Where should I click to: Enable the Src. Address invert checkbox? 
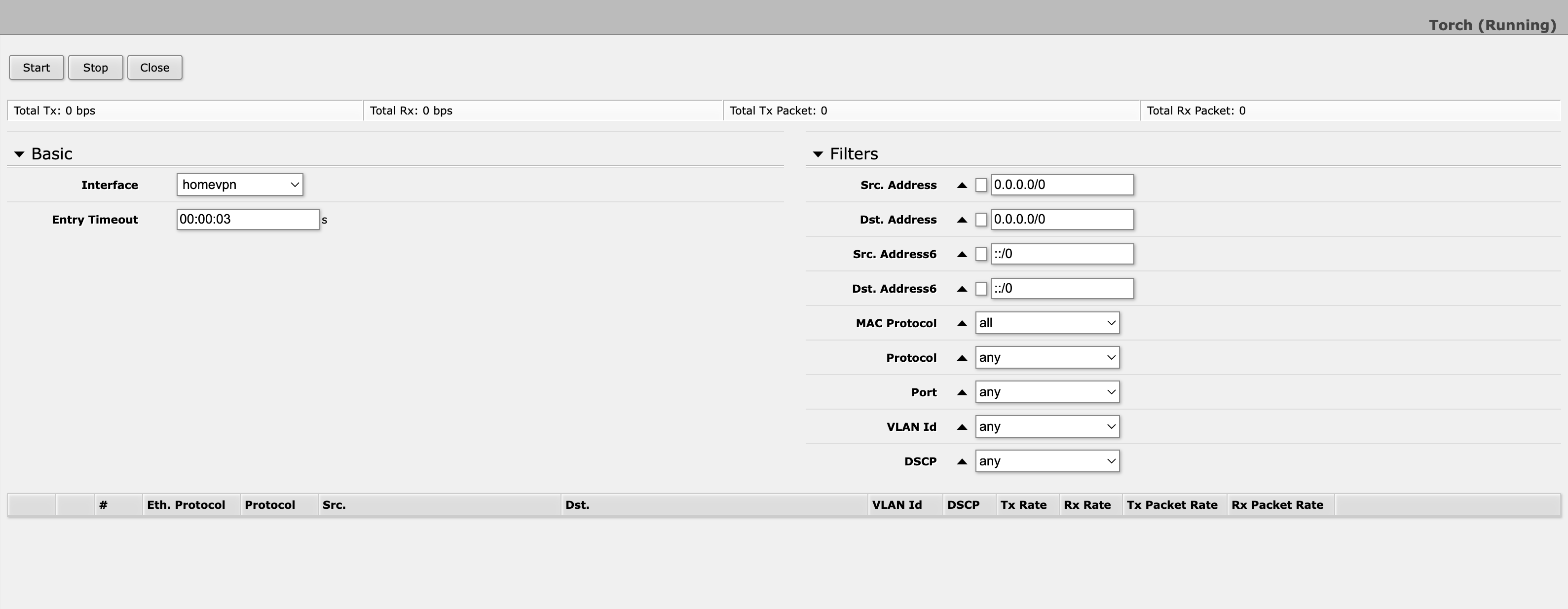point(981,185)
